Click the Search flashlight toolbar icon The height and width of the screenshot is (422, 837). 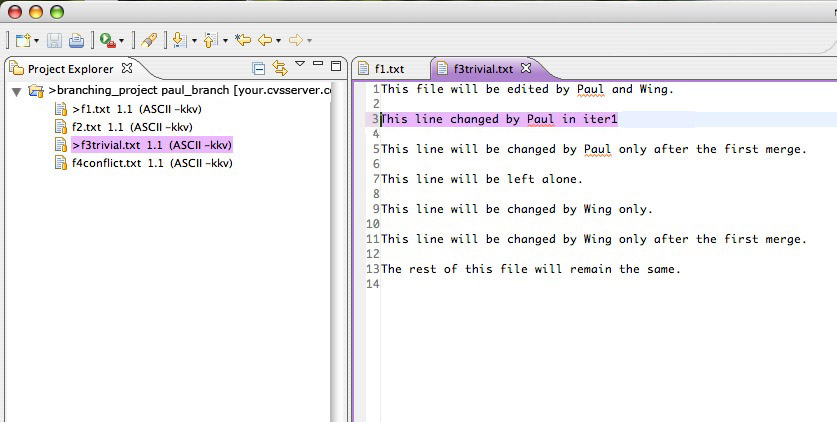148,41
